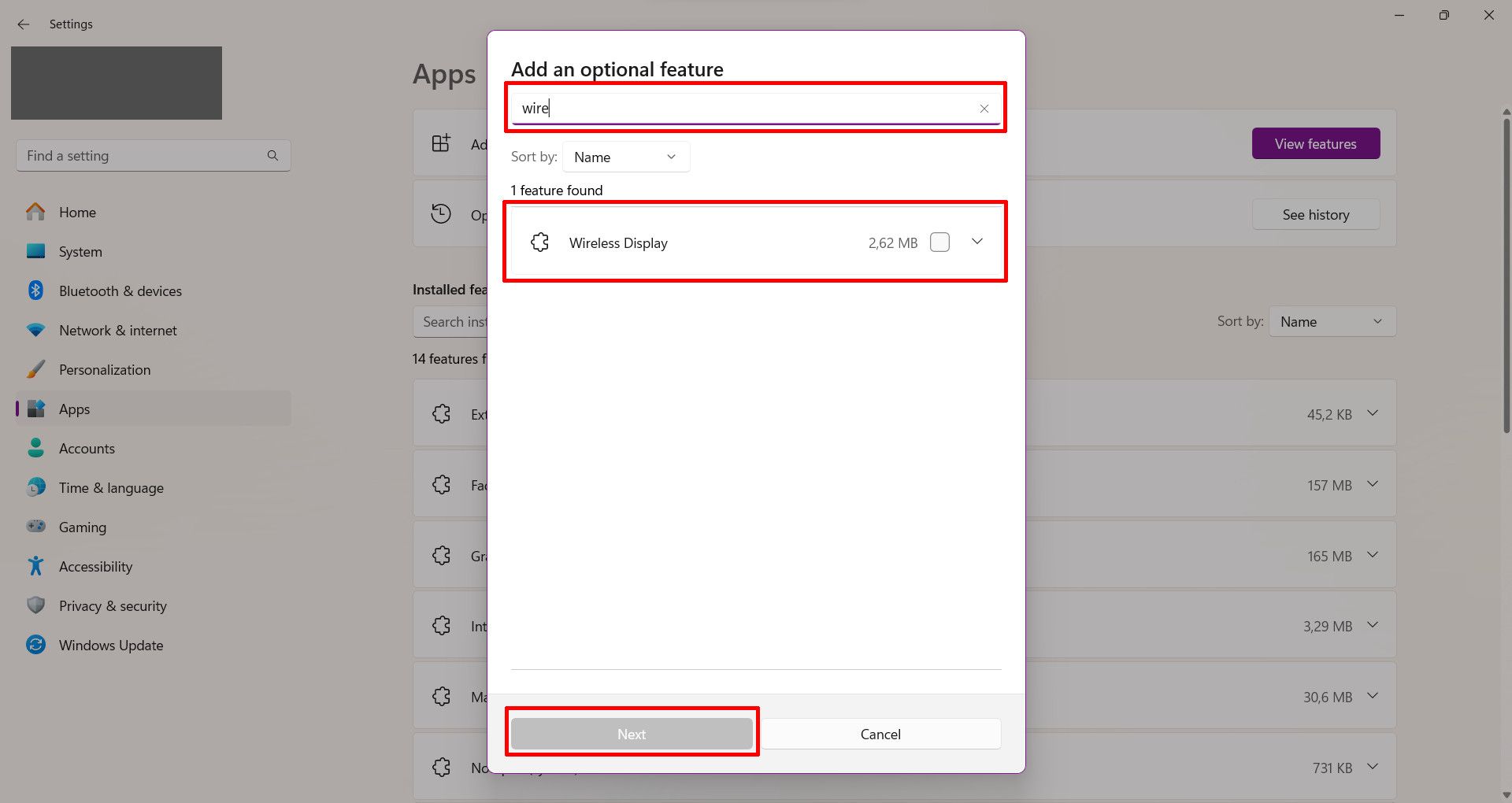The width and height of the screenshot is (1512, 803).
Task: Open the installed features Sort by dropdown
Action: tap(1332, 322)
